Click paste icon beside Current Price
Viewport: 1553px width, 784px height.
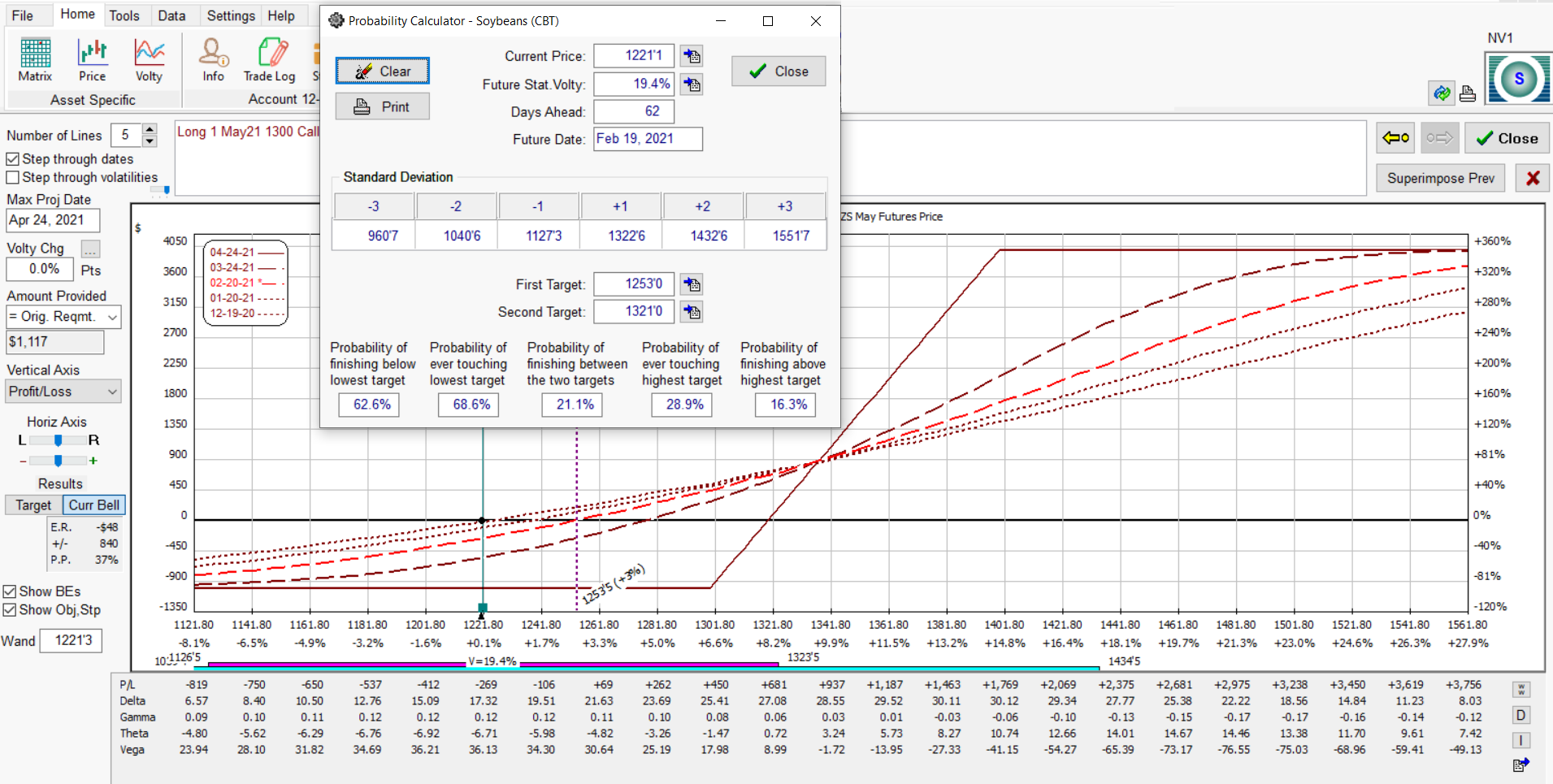click(692, 56)
